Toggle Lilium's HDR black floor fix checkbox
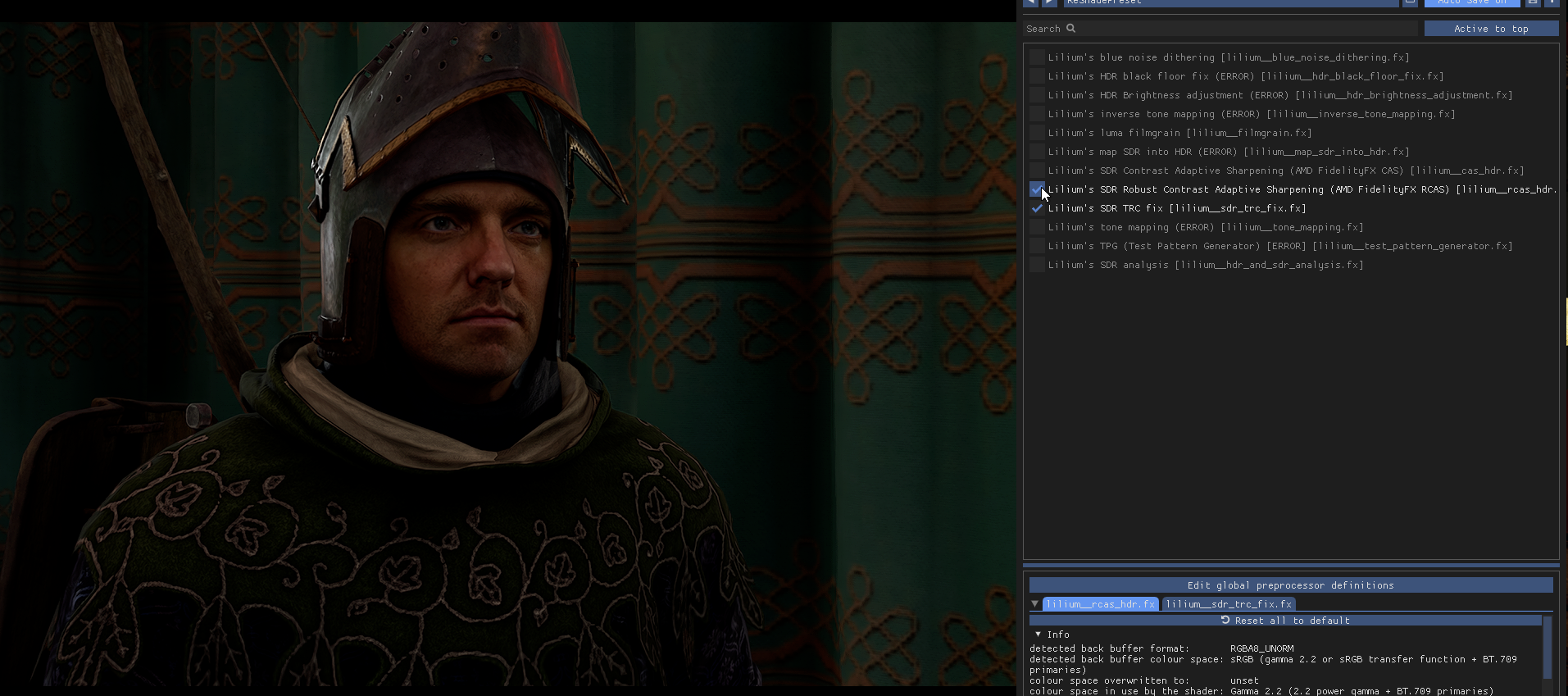Image resolution: width=1568 pixels, height=696 pixels. [1037, 76]
